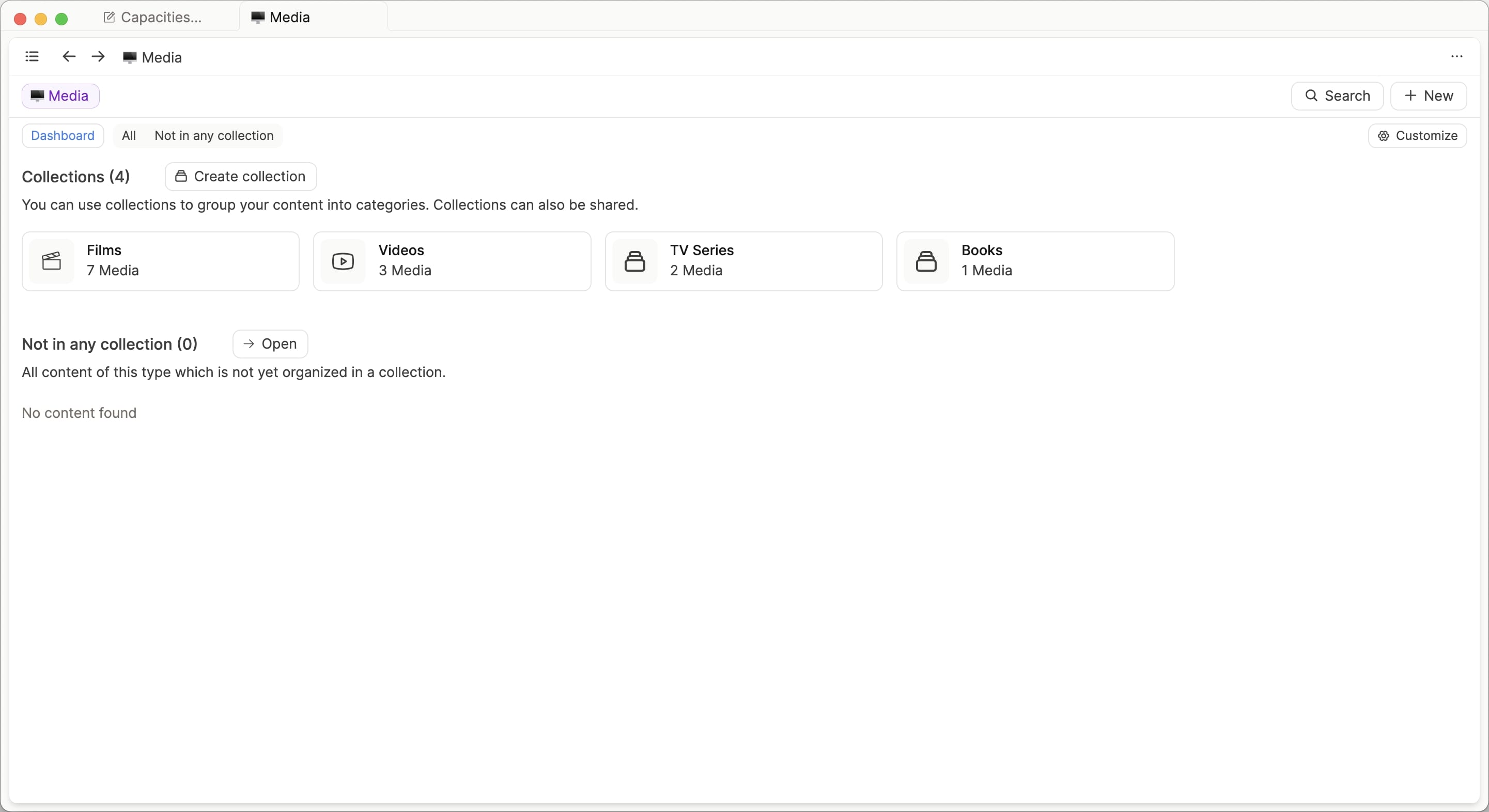This screenshot has height=812, width=1489.
Task: Go back with the left arrow
Action: [69, 57]
